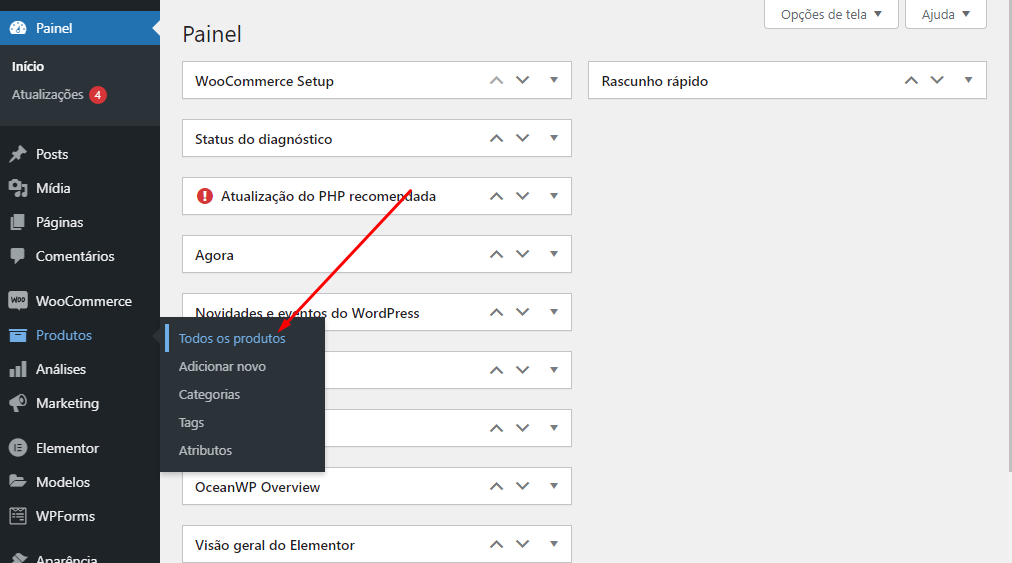Open the Comentários menu
1012x563 pixels.
(x=75, y=256)
